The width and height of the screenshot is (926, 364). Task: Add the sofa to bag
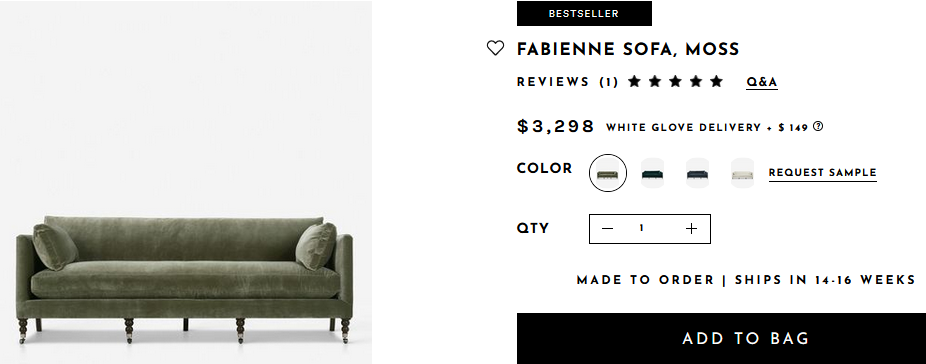click(721, 339)
